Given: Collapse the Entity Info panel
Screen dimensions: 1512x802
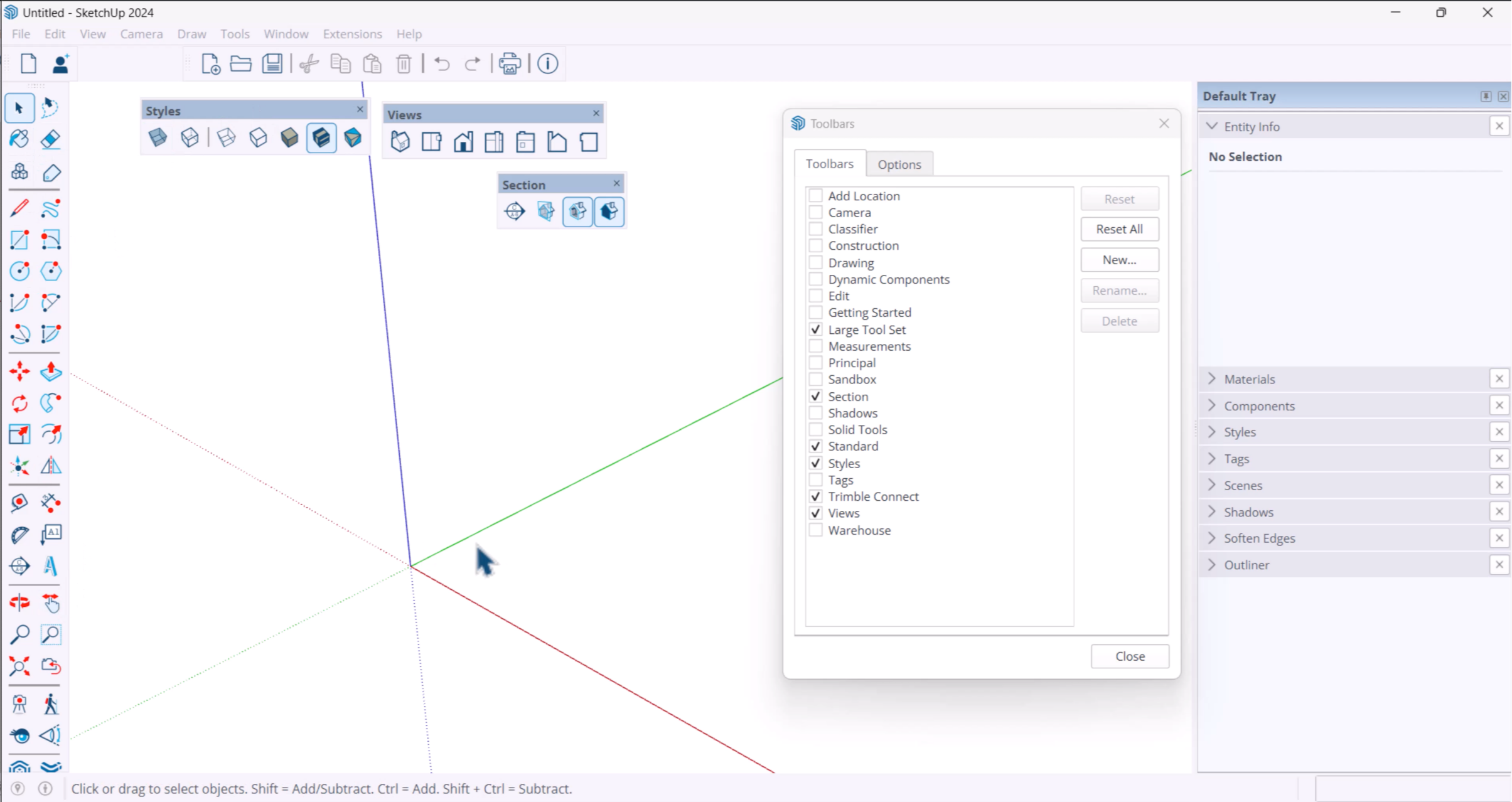Looking at the screenshot, I should coord(1212,126).
